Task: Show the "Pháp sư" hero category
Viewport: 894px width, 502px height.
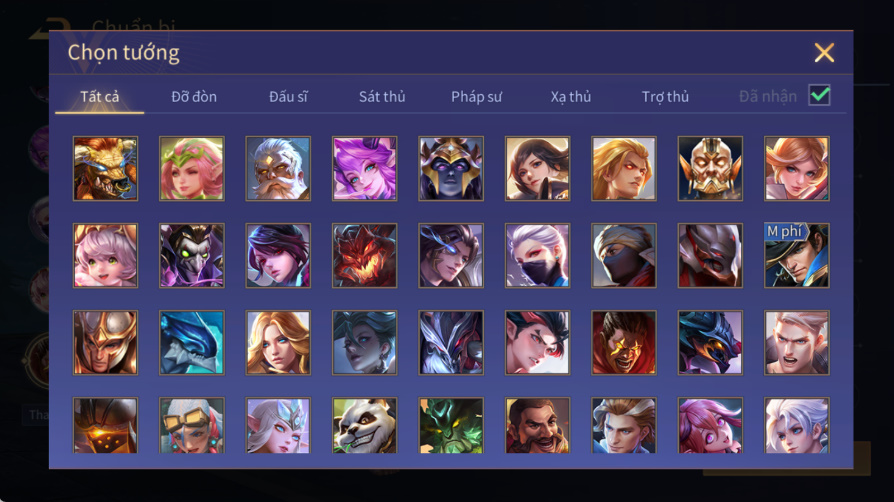Action: pyautogui.click(x=476, y=96)
